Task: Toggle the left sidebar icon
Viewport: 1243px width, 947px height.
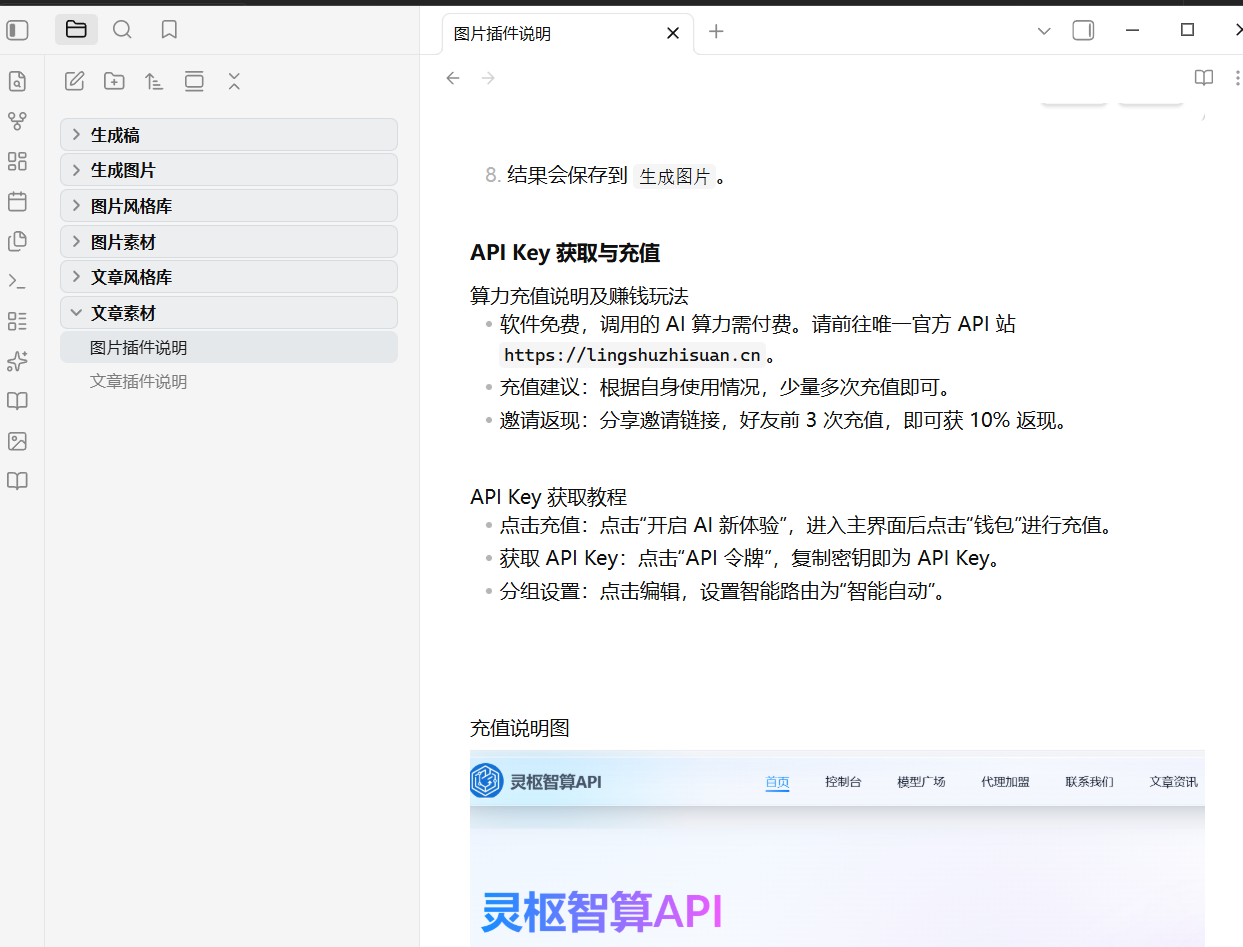Action: click(17, 30)
